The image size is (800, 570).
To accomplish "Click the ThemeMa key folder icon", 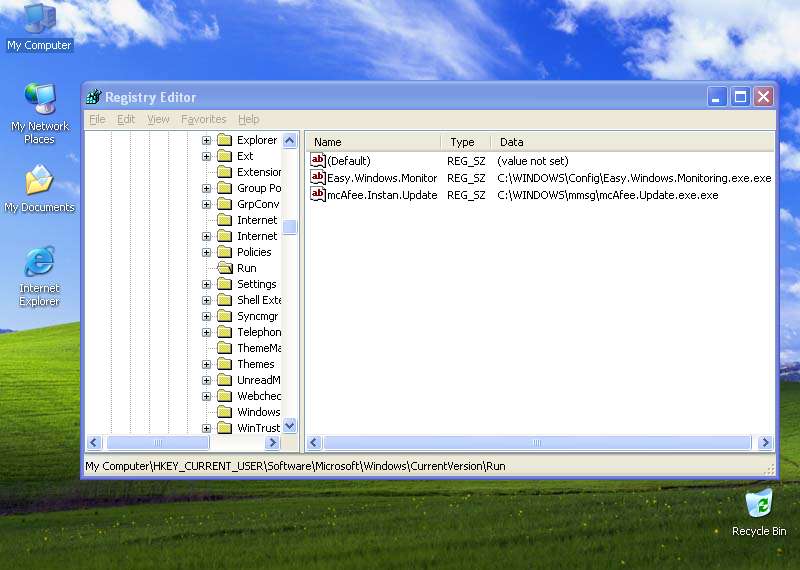I will coord(224,348).
